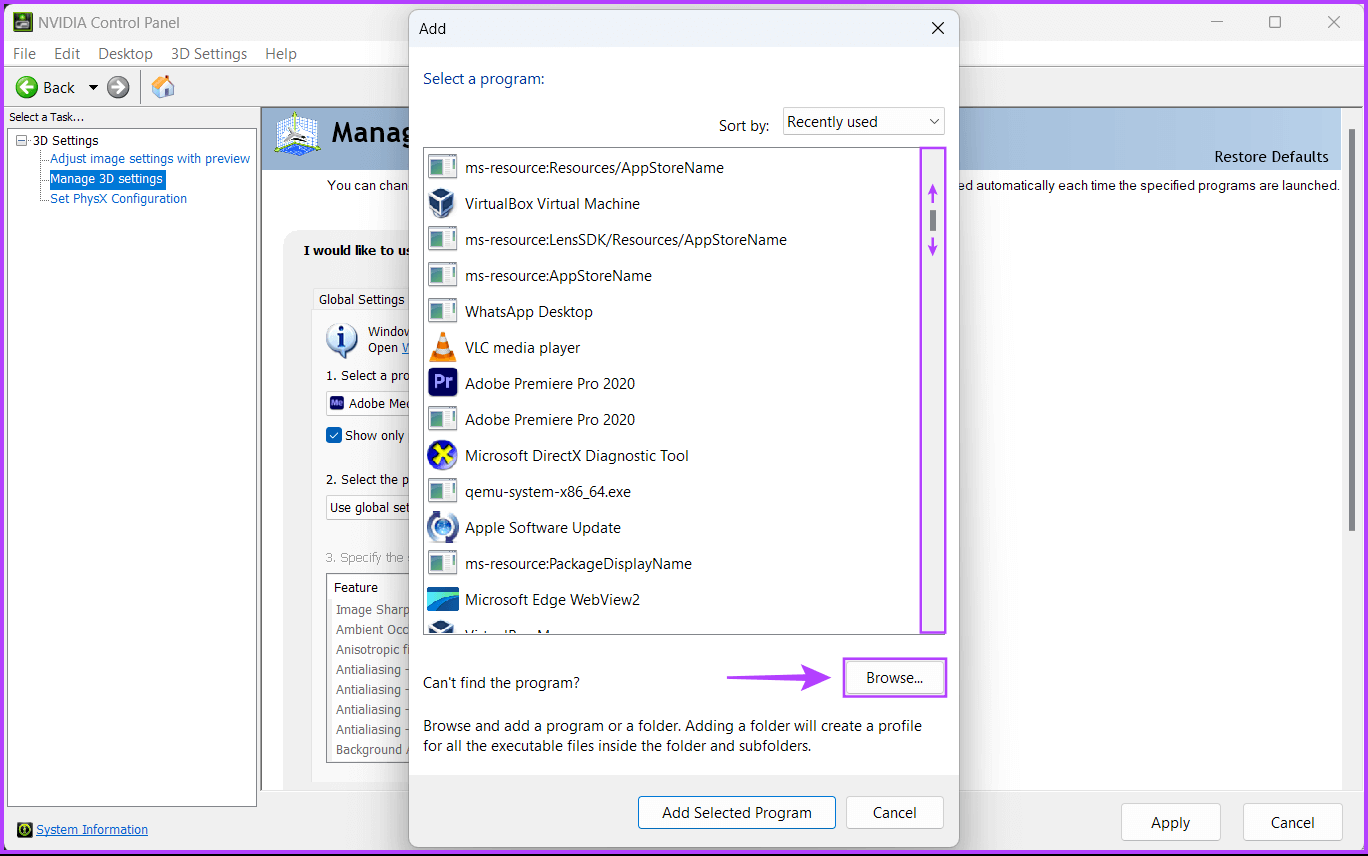Click Cancel in NVIDIA Control Panel window
This screenshot has height=856, width=1368.
click(1293, 822)
